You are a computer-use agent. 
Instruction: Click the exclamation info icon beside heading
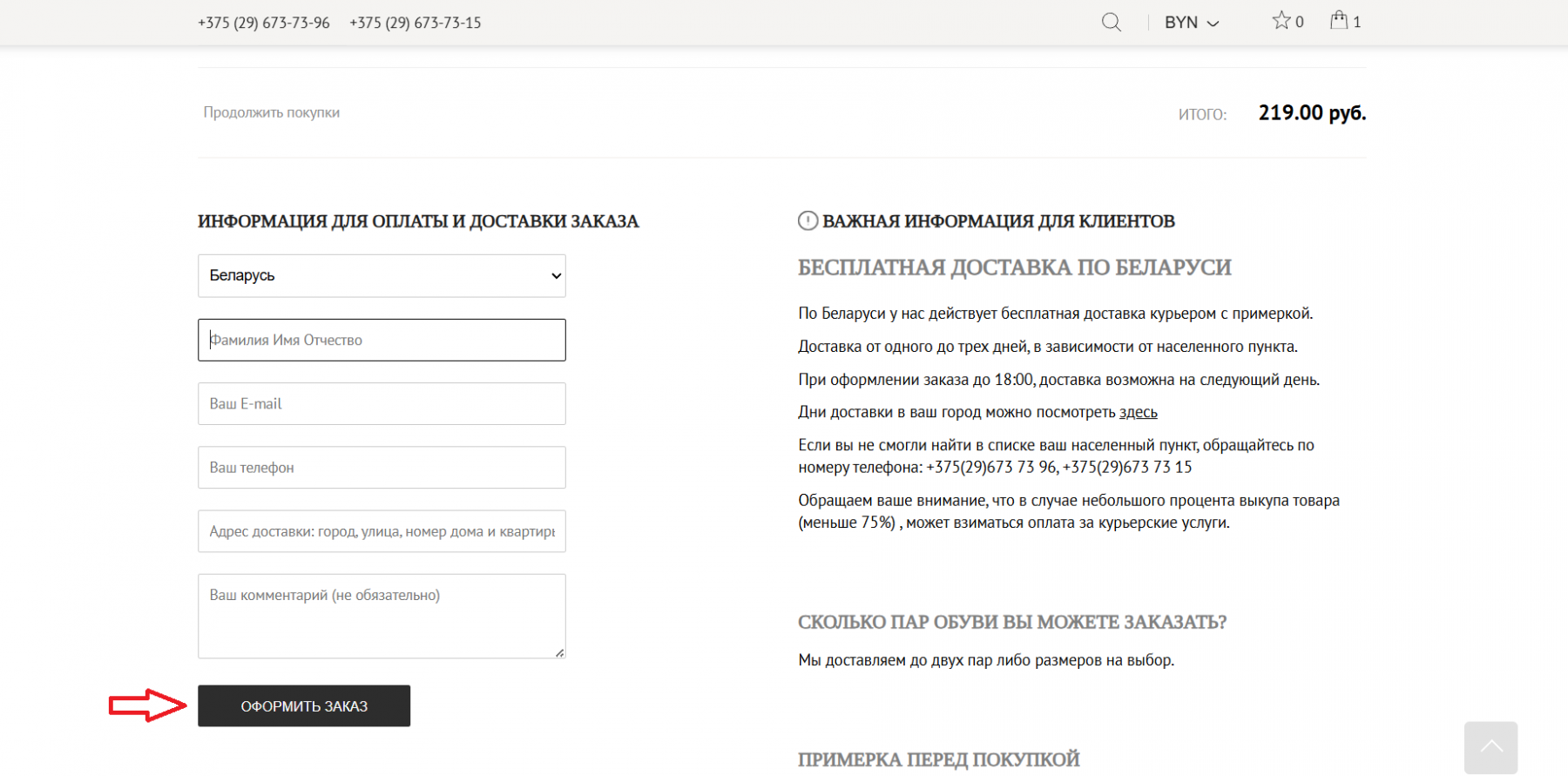[808, 221]
